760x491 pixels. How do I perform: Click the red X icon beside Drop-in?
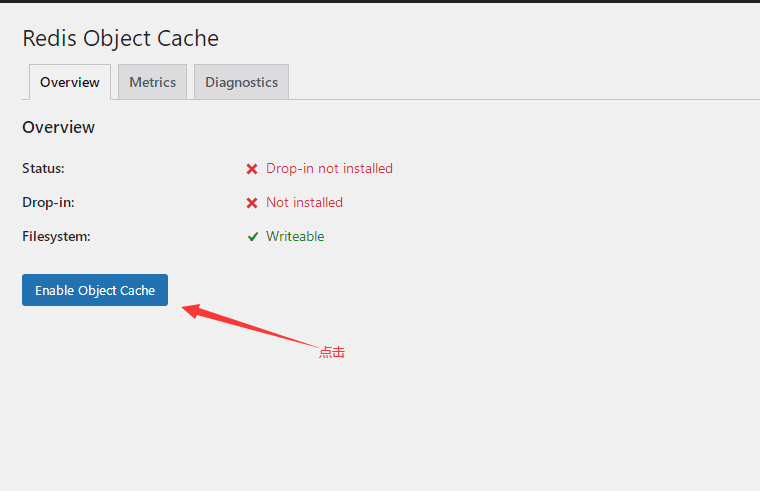252,203
